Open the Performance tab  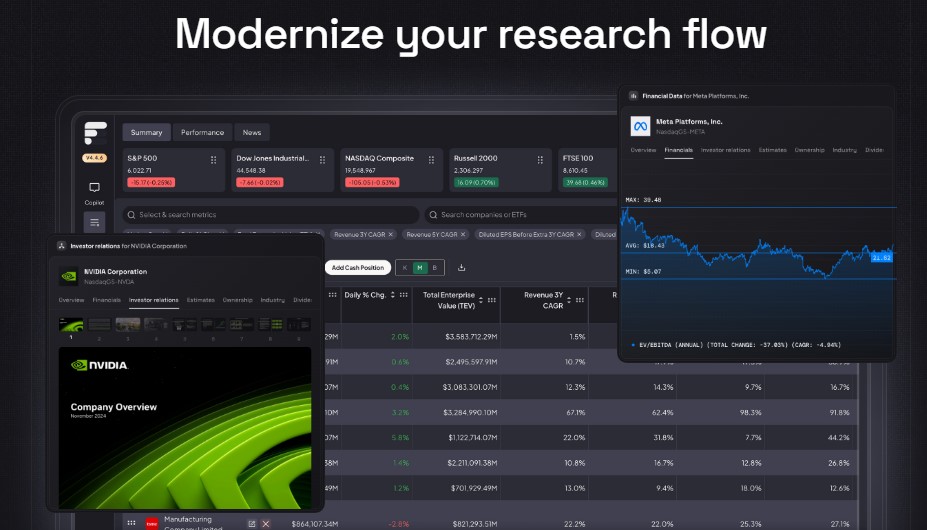tap(202, 132)
